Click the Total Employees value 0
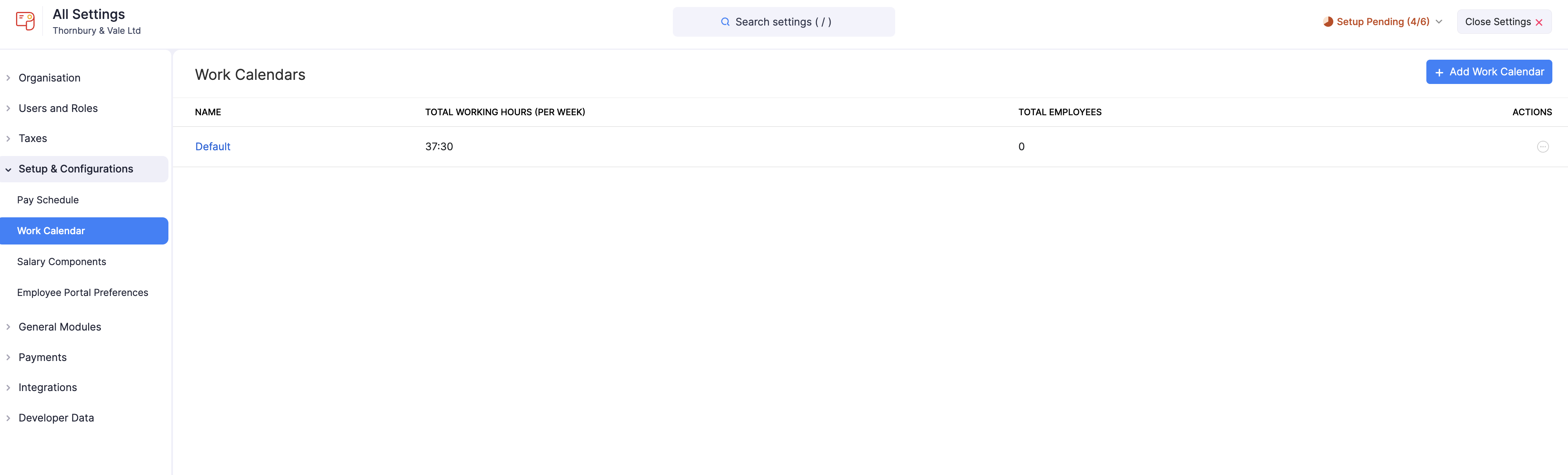The width and height of the screenshot is (1568, 475). pos(1022,147)
